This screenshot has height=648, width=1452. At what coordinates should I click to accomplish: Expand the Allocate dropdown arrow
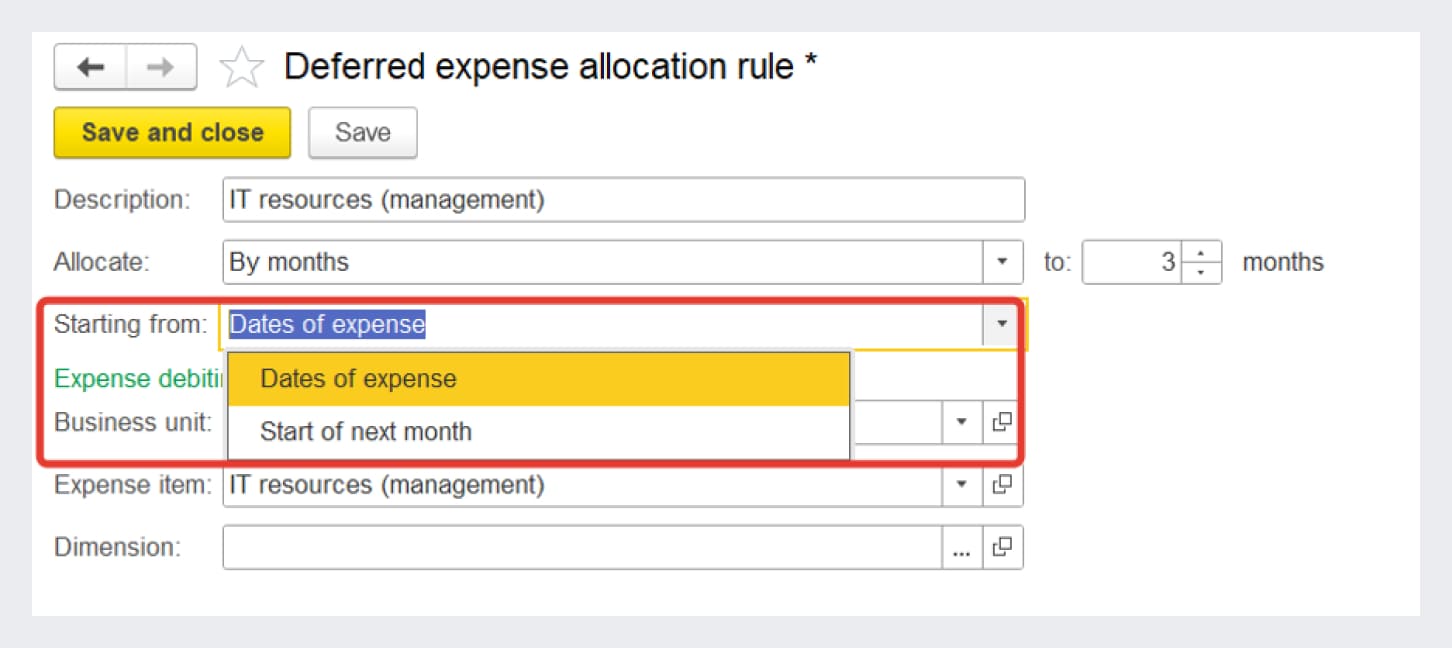[1002, 262]
